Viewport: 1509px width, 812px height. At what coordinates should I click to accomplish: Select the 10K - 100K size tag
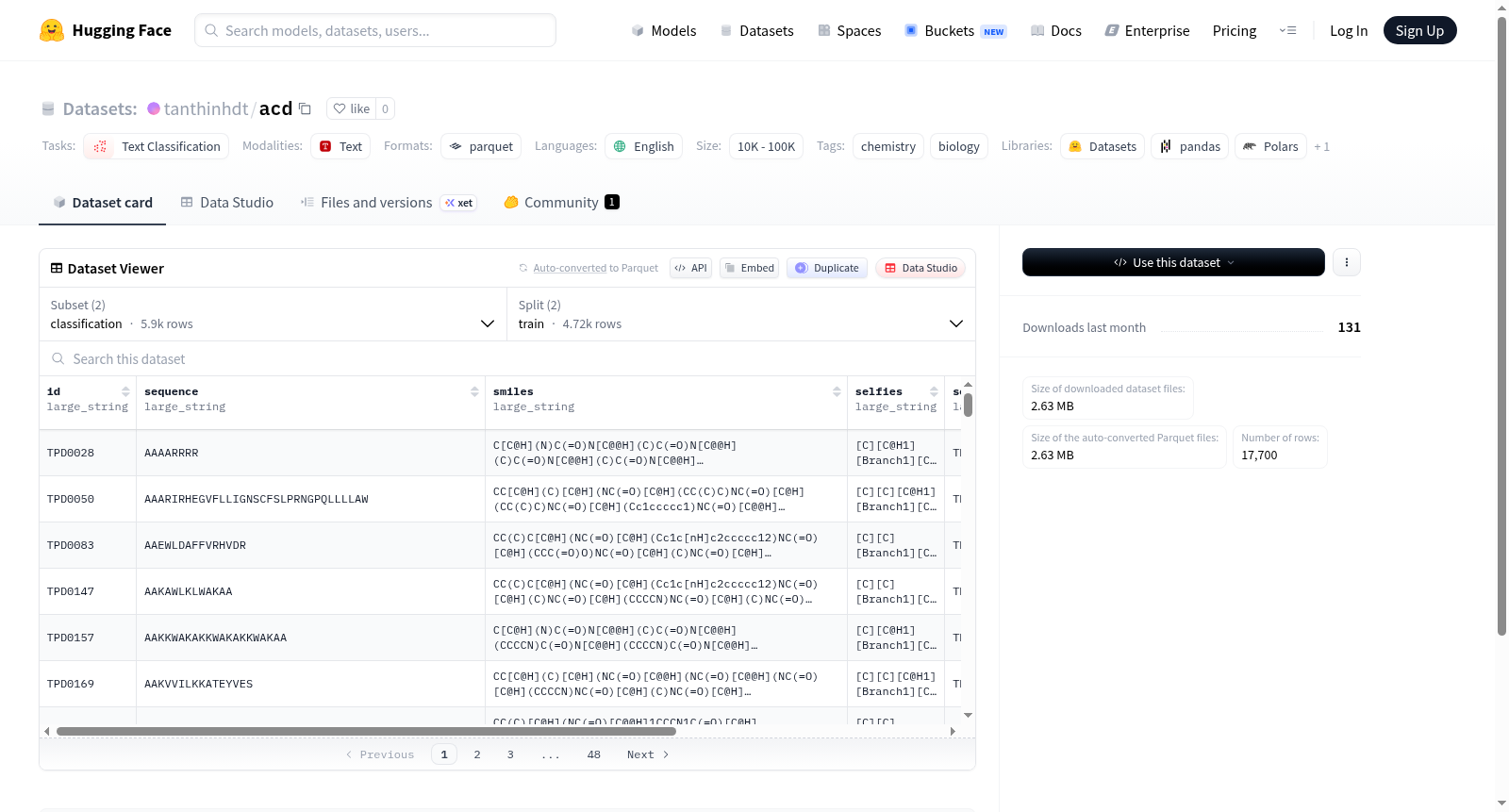click(x=766, y=146)
